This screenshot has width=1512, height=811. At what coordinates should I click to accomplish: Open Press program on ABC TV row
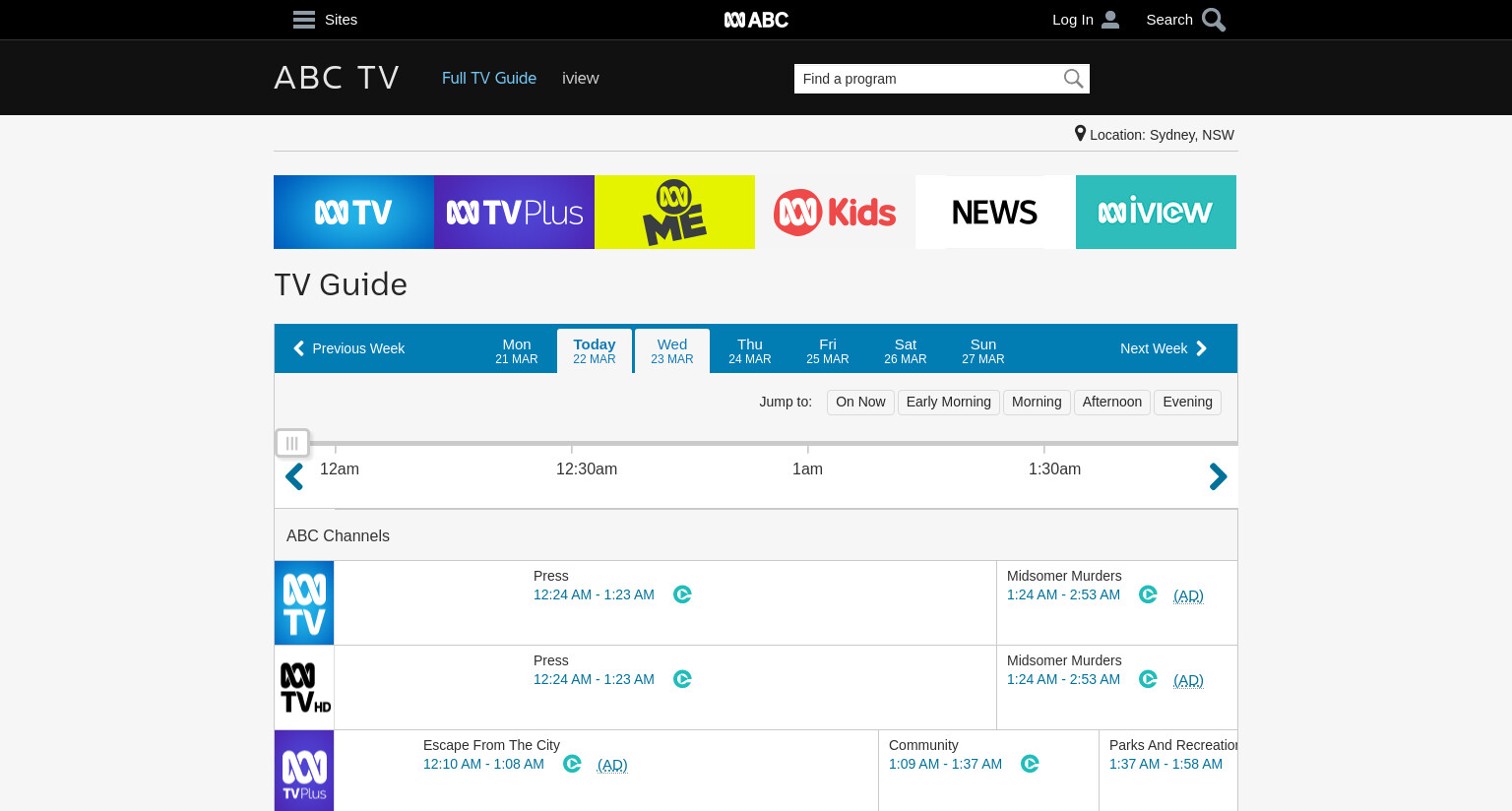point(551,576)
